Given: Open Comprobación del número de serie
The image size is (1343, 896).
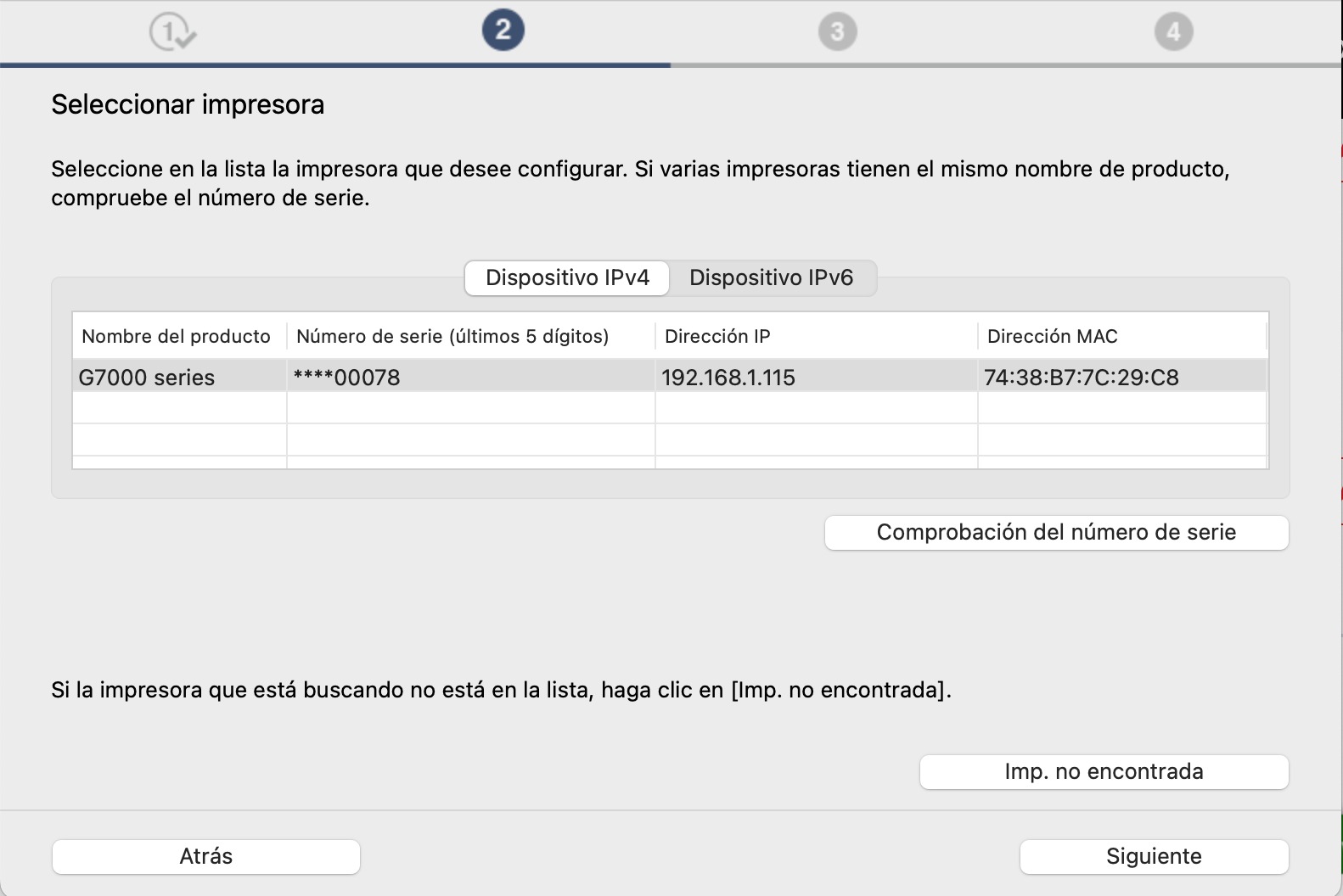Looking at the screenshot, I should point(1056,533).
